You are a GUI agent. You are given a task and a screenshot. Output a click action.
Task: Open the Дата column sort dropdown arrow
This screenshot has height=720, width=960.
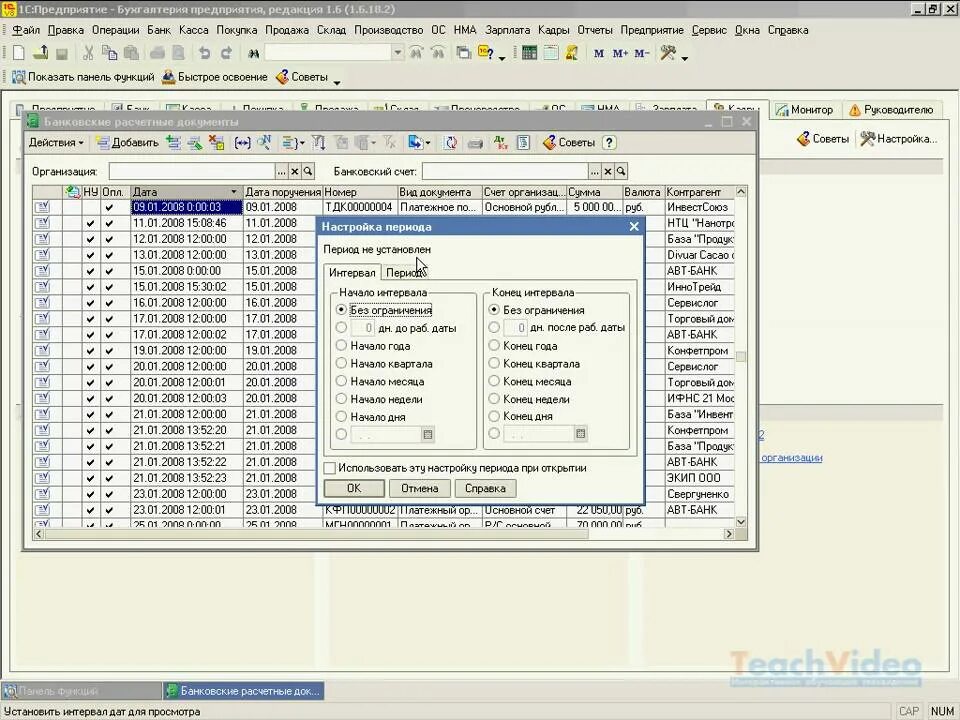[233, 192]
